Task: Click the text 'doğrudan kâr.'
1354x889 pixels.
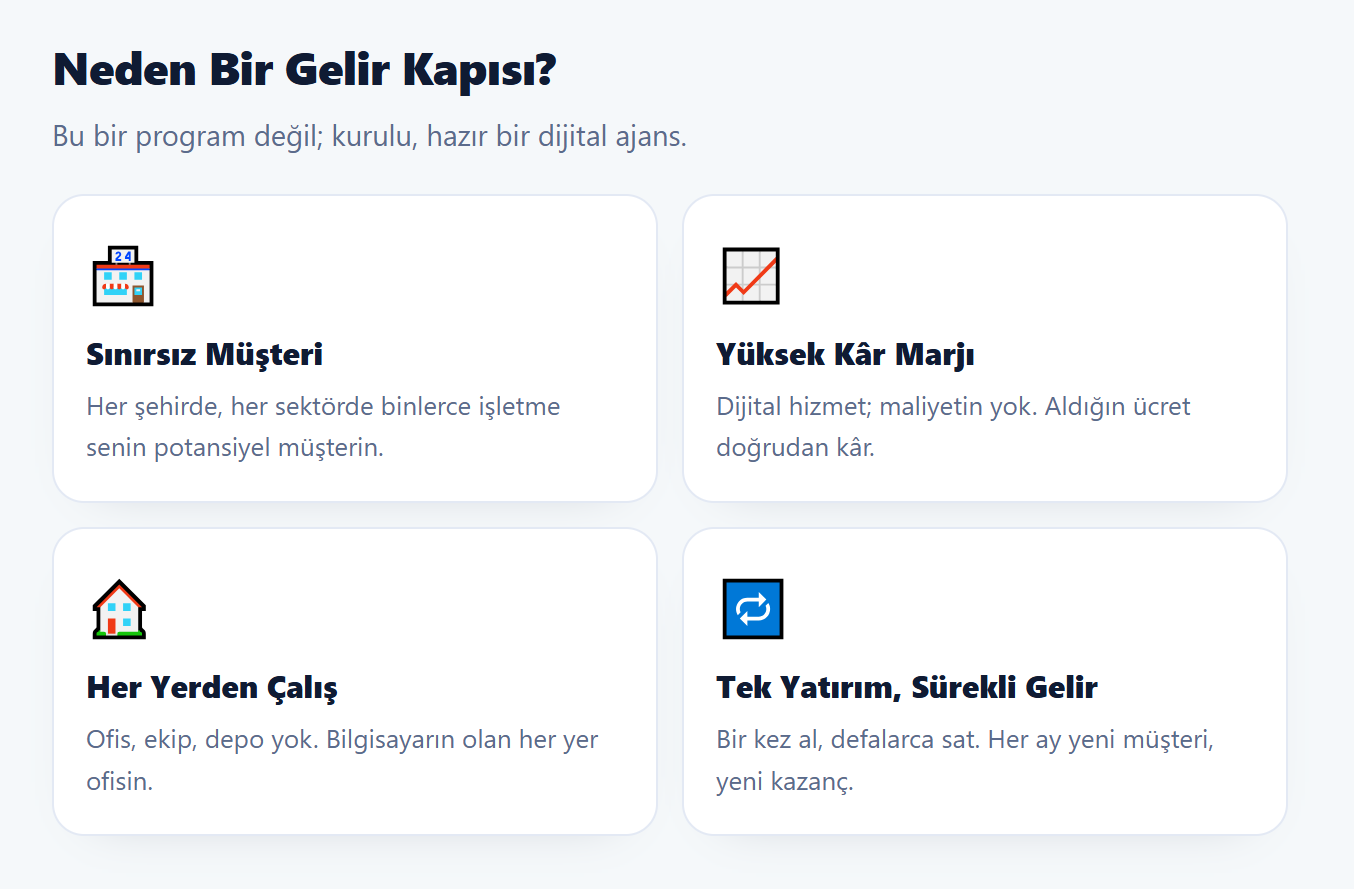Action: click(x=796, y=448)
